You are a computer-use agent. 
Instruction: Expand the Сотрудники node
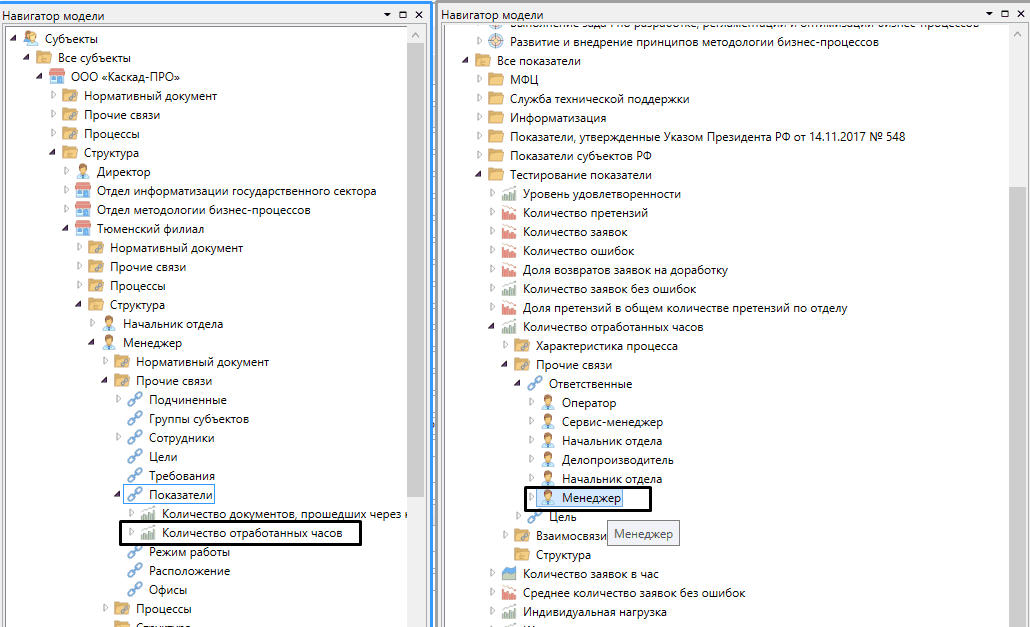click(x=118, y=437)
